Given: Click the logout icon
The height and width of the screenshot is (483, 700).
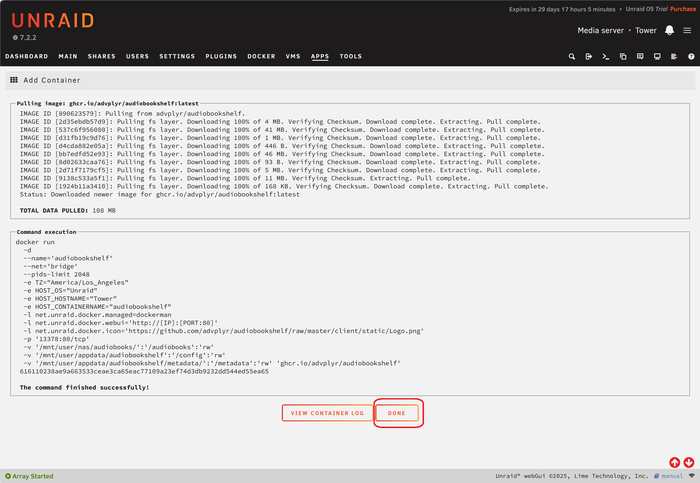Looking at the screenshot, I should [x=589, y=57].
